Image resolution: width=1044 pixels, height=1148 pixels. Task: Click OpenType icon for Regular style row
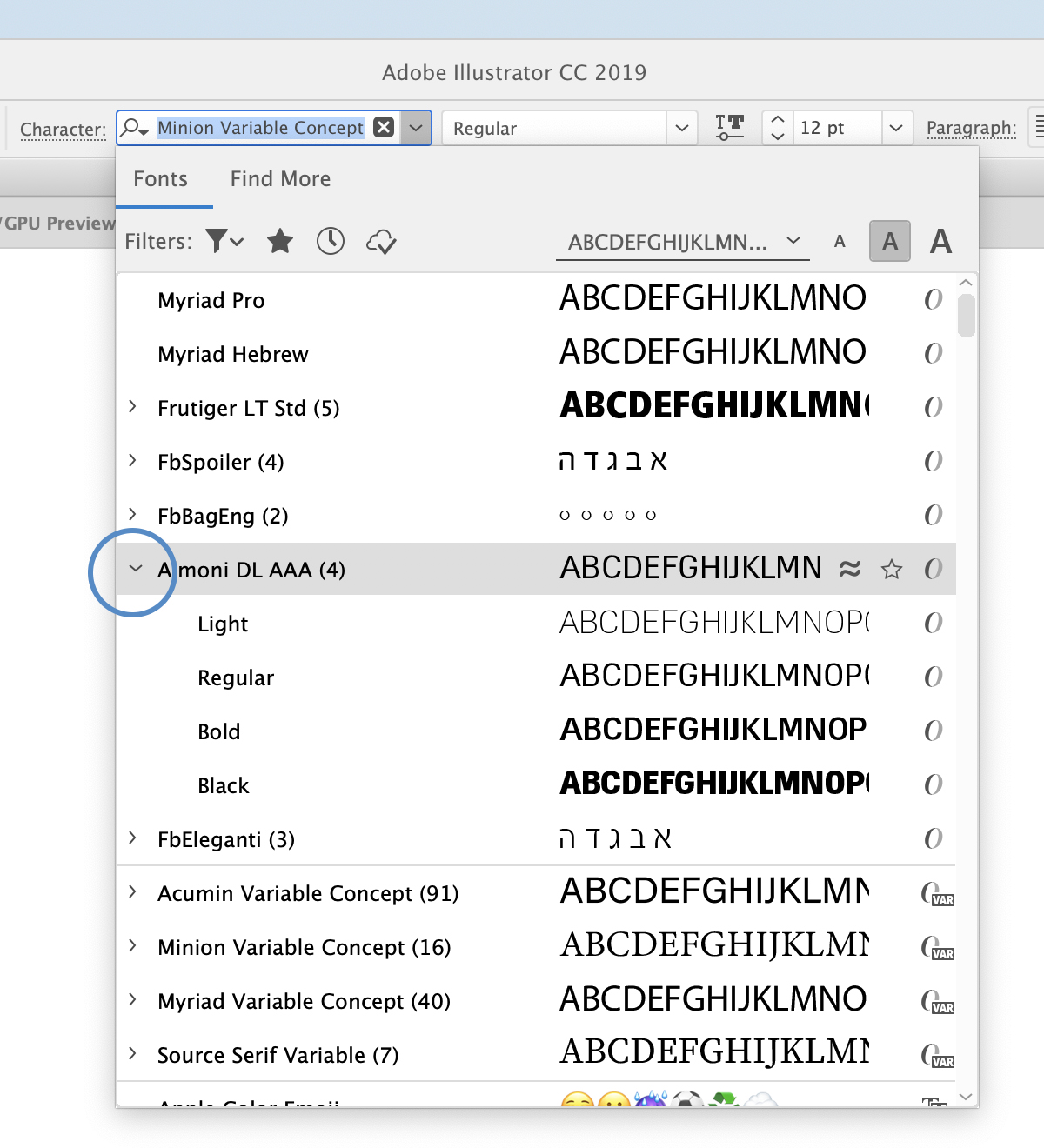[933, 677]
